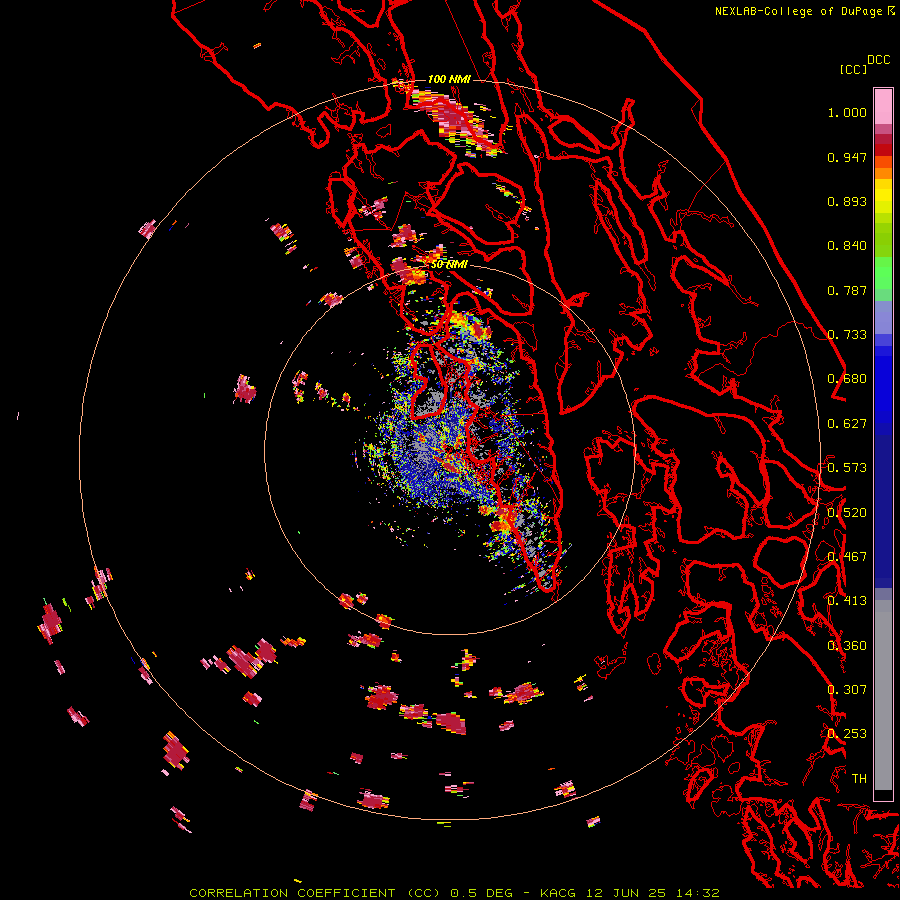Select the 0.680 legend value
Screen dimensions: 900x900
coord(847,379)
